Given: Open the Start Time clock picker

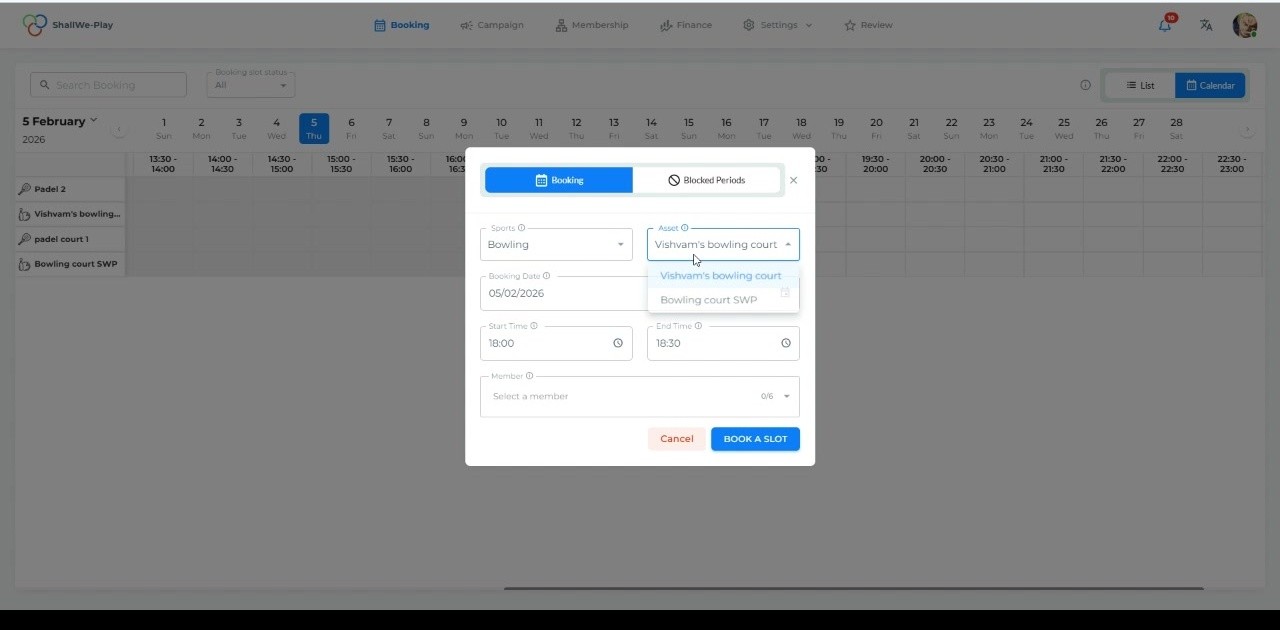Looking at the screenshot, I should tap(618, 343).
